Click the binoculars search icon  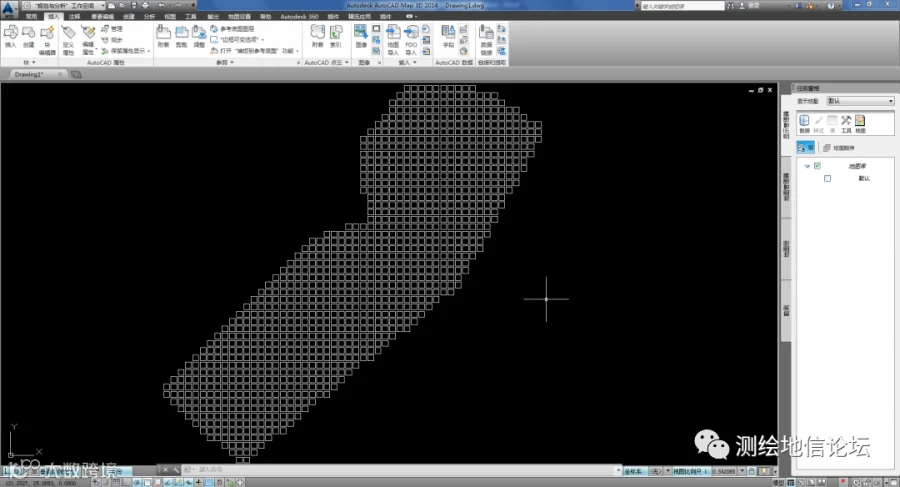coord(731,6)
